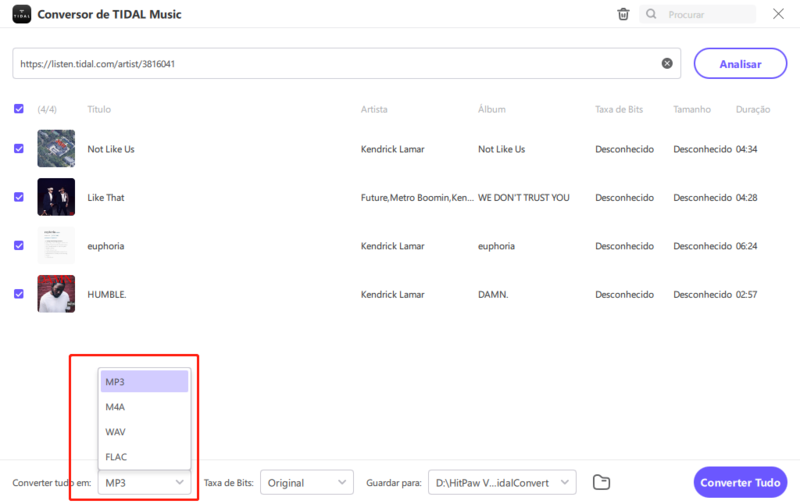Open the Original bitrate dropdown
This screenshot has height=504, width=800.
307,483
